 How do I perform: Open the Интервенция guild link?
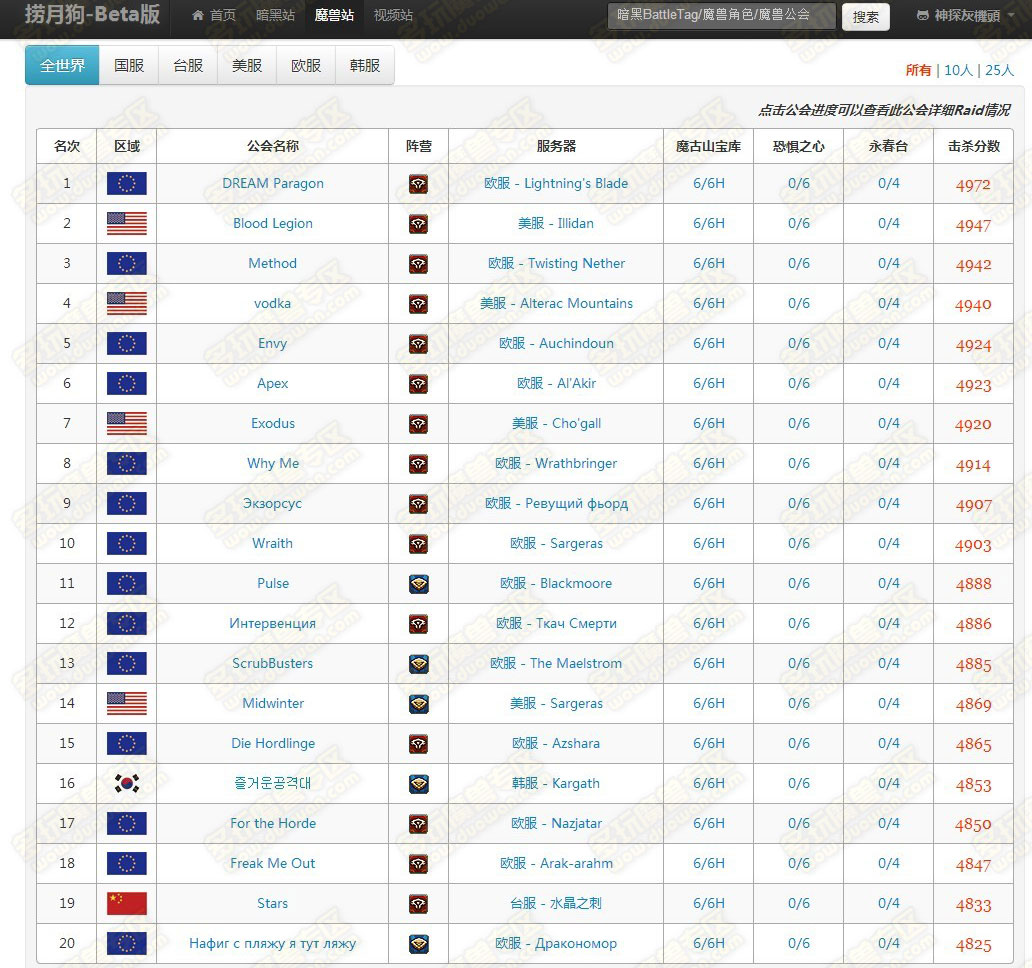[x=272, y=623]
